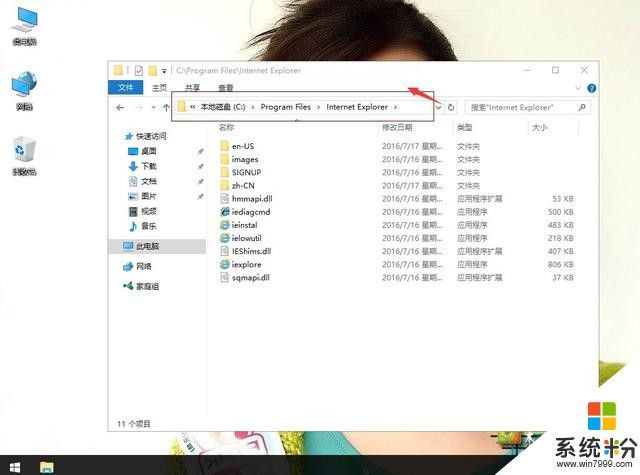This screenshot has width=640, height=475.
Task: Open the 文件 ribbon tab
Action: pos(126,87)
